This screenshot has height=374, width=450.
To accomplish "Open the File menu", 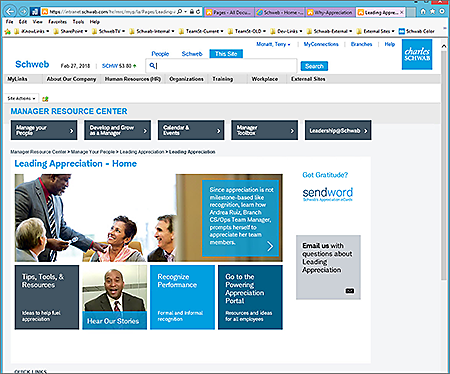I will pyautogui.click(x=10, y=22).
